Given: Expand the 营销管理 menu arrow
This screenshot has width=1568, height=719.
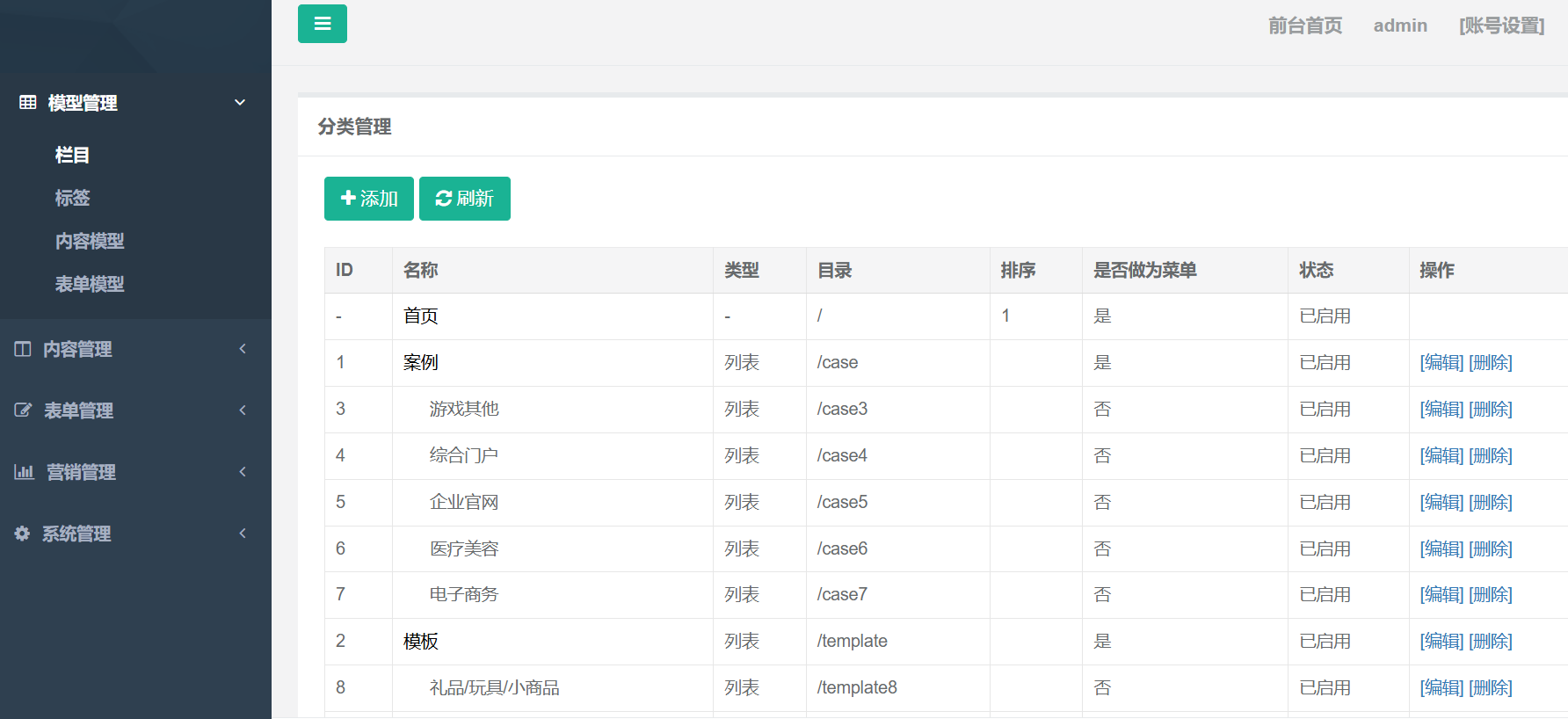Looking at the screenshot, I should pyautogui.click(x=243, y=472).
